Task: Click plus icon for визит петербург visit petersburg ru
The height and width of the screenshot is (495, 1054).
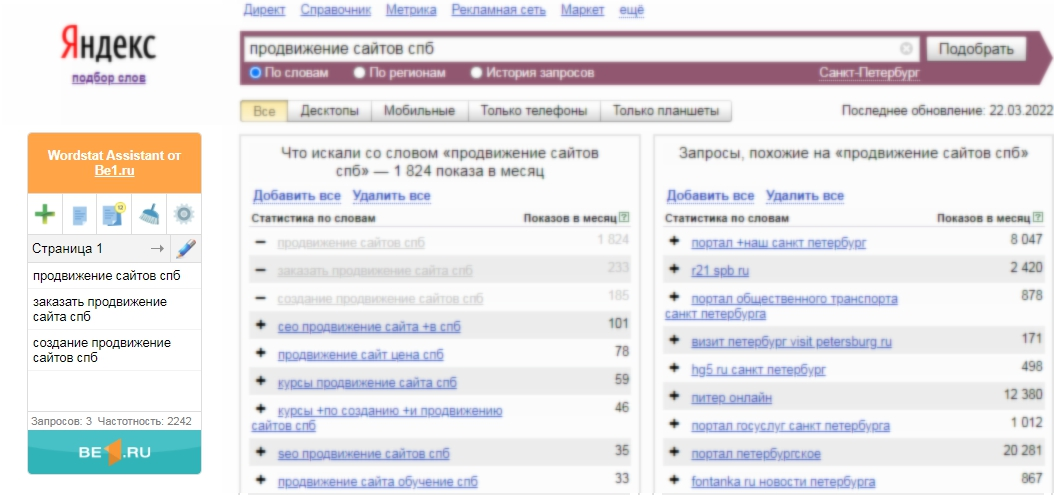Action: (x=674, y=340)
